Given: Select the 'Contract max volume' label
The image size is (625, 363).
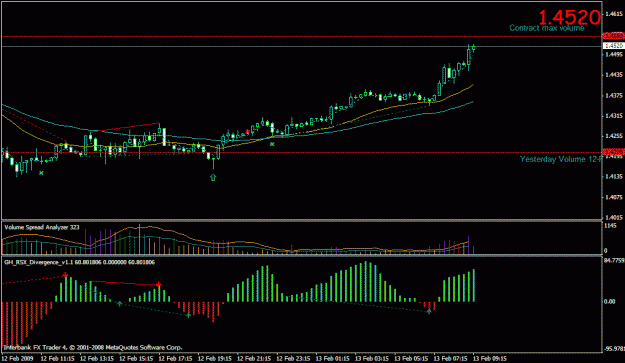Looking at the screenshot, I should point(547,28).
